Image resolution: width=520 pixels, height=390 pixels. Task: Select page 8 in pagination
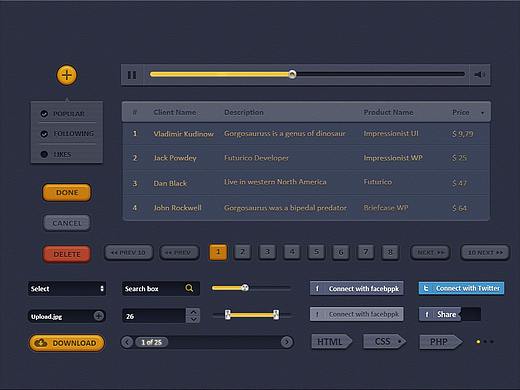click(390, 252)
